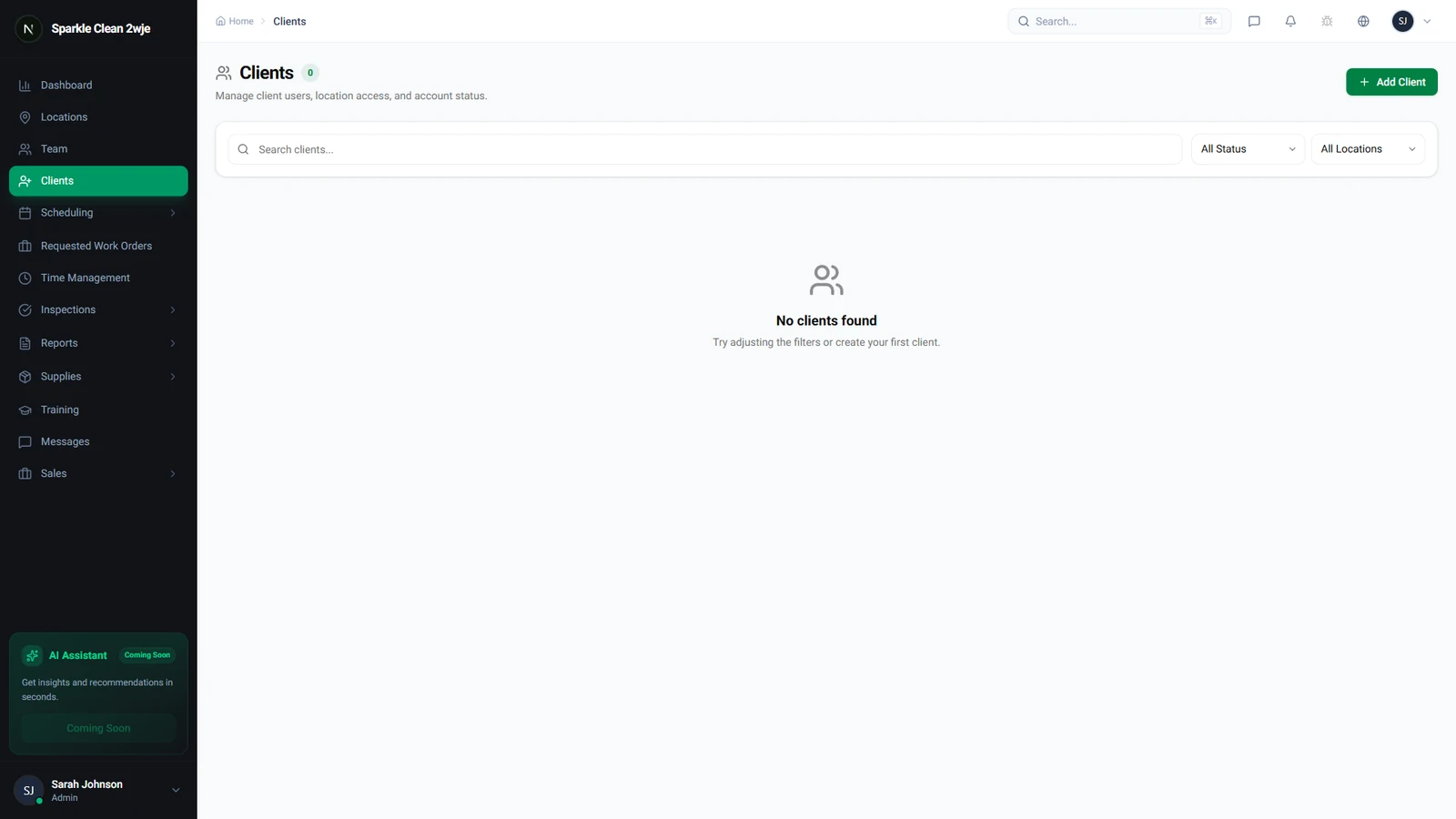Image resolution: width=1456 pixels, height=819 pixels.
Task: Expand the Supplies submenu chevron
Action: click(x=173, y=377)
